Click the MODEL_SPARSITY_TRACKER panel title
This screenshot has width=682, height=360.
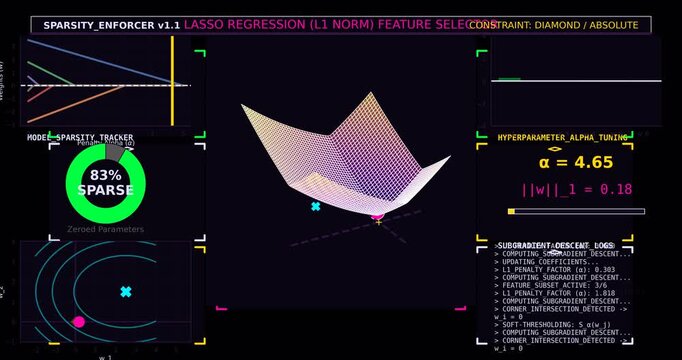tap(80, 137)
